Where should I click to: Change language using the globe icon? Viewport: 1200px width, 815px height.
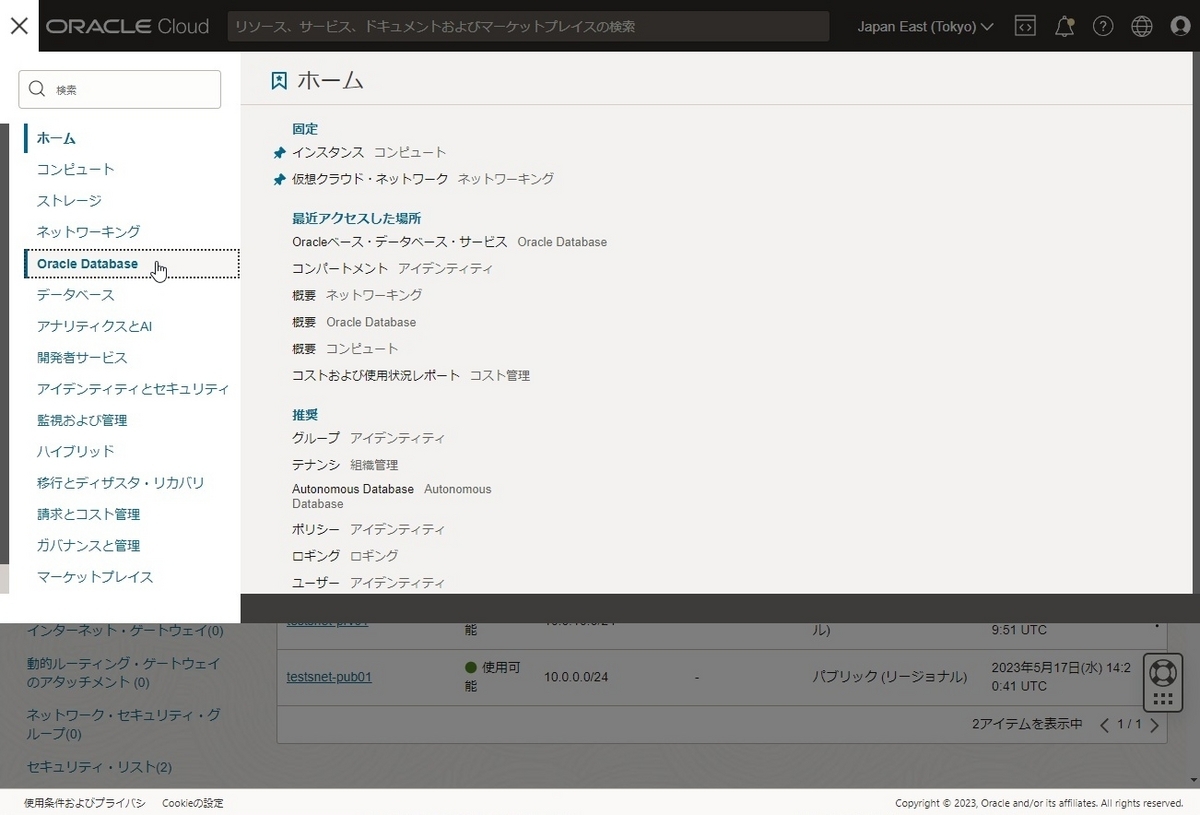tap(1141, 26)
